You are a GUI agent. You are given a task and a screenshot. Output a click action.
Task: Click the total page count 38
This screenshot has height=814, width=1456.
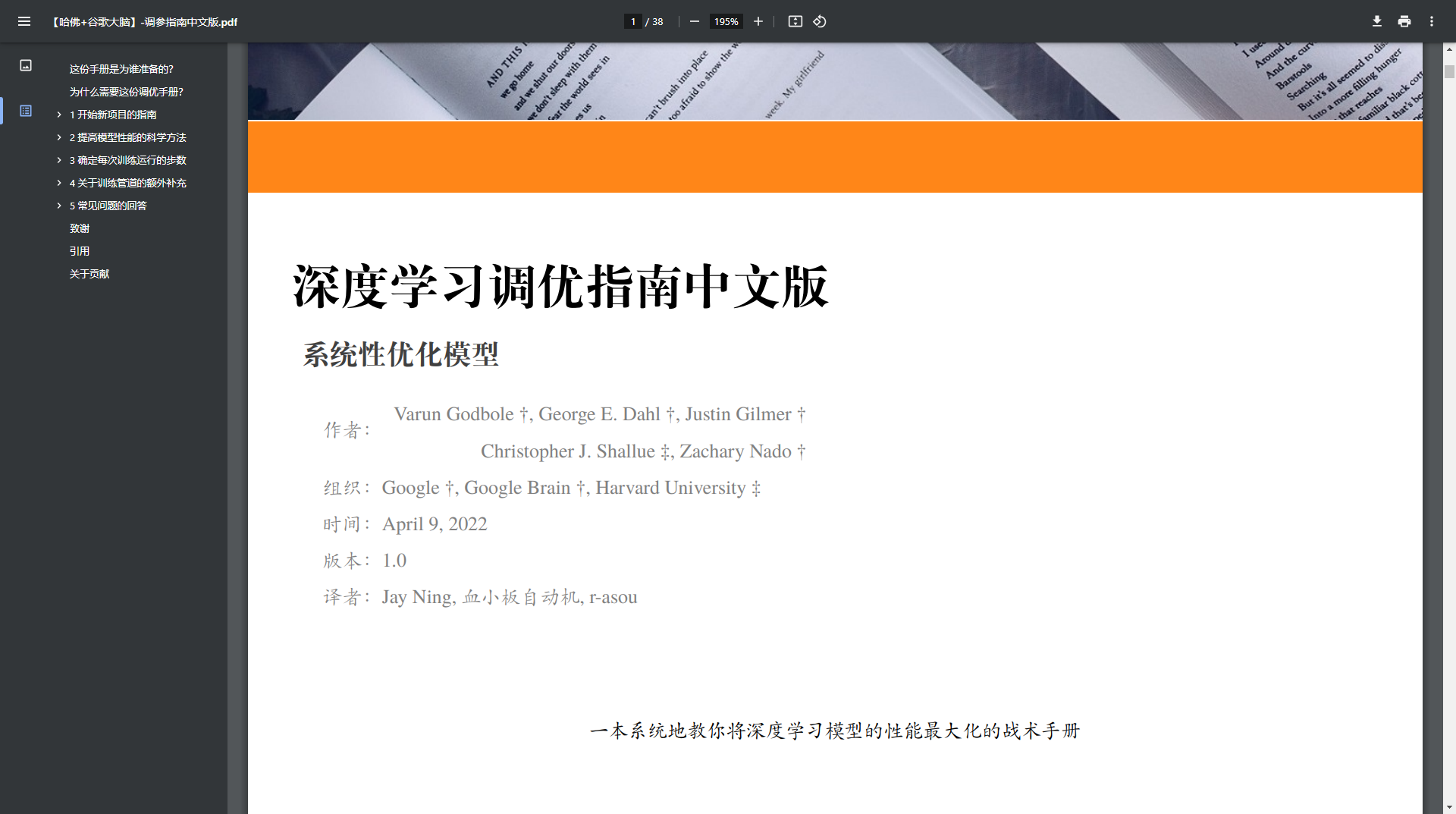click(x=657, y=22)
